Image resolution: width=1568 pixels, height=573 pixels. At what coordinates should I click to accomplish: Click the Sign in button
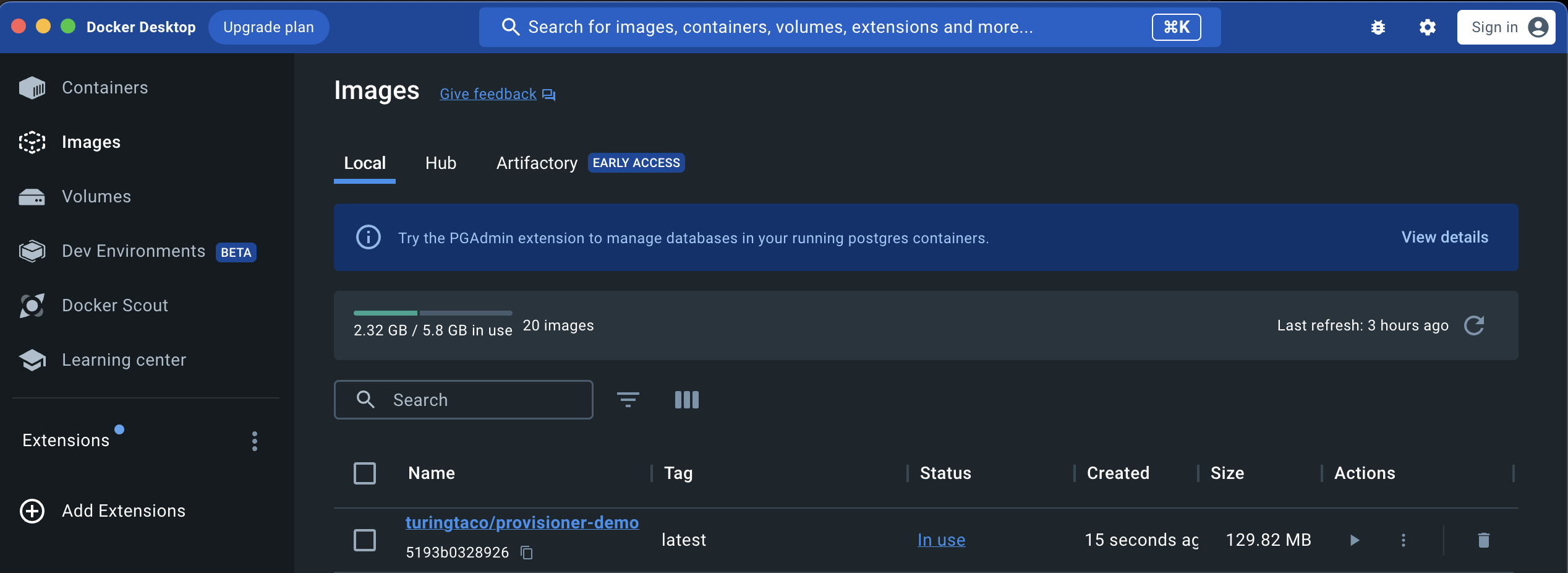point(1506,27)
